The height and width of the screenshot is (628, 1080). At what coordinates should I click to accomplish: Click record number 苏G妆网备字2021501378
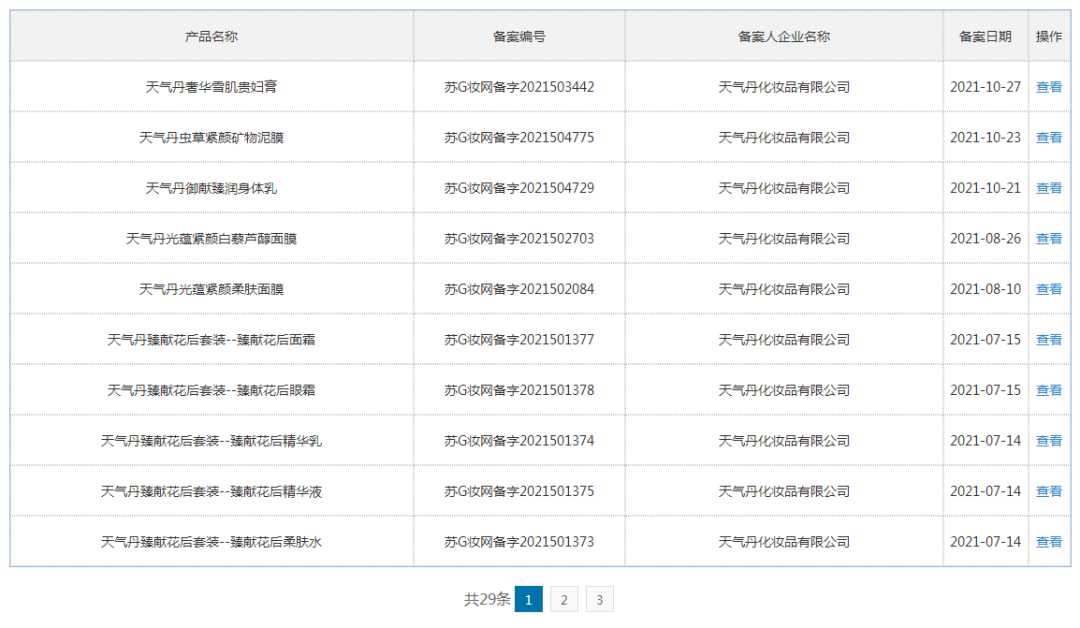point(519,390)
